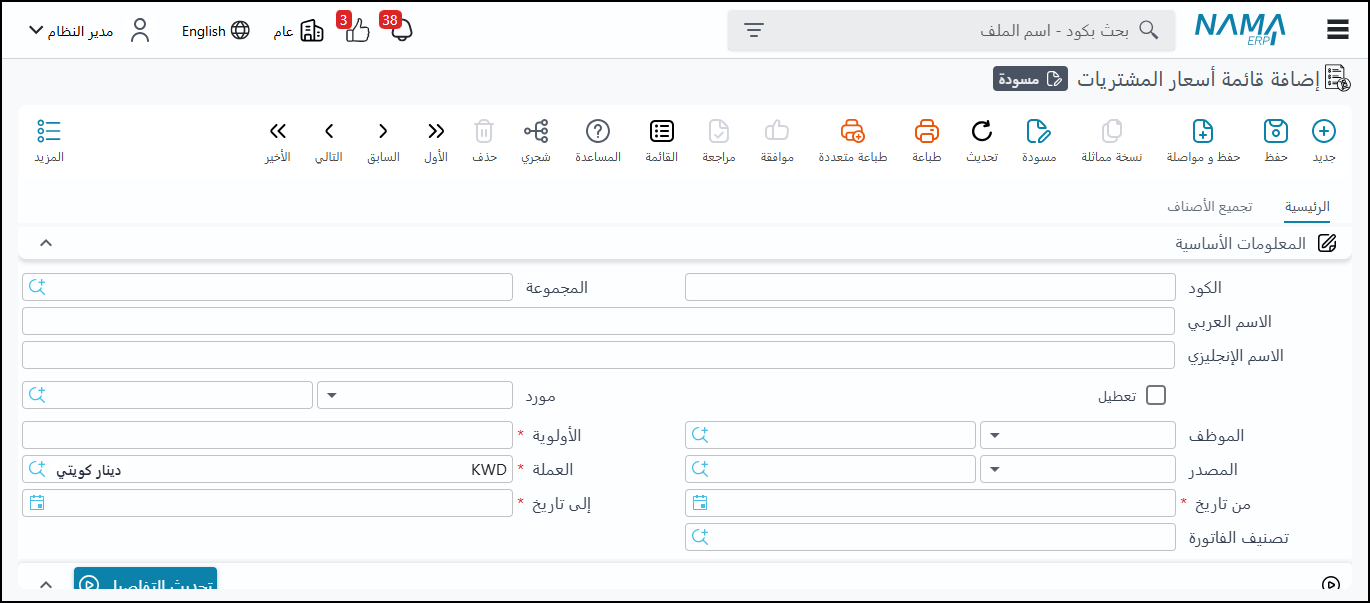The width and height of the screenshot is (1370, 603).
Task: Select the Main (الرئيسية) tab
Action: click(x=1307, y=207)
